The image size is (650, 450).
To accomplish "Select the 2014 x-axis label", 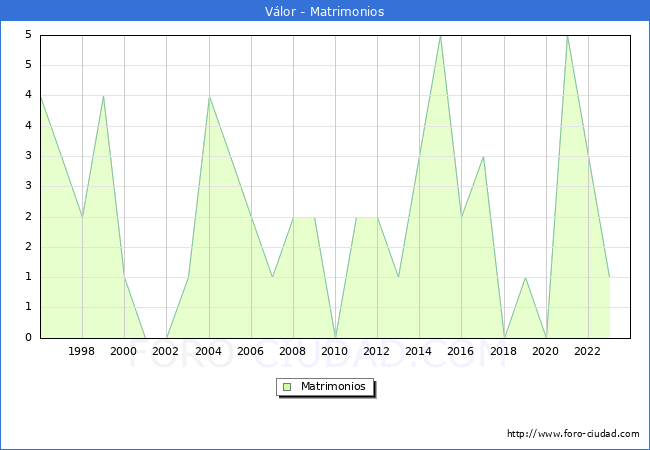I will (419, 351).
